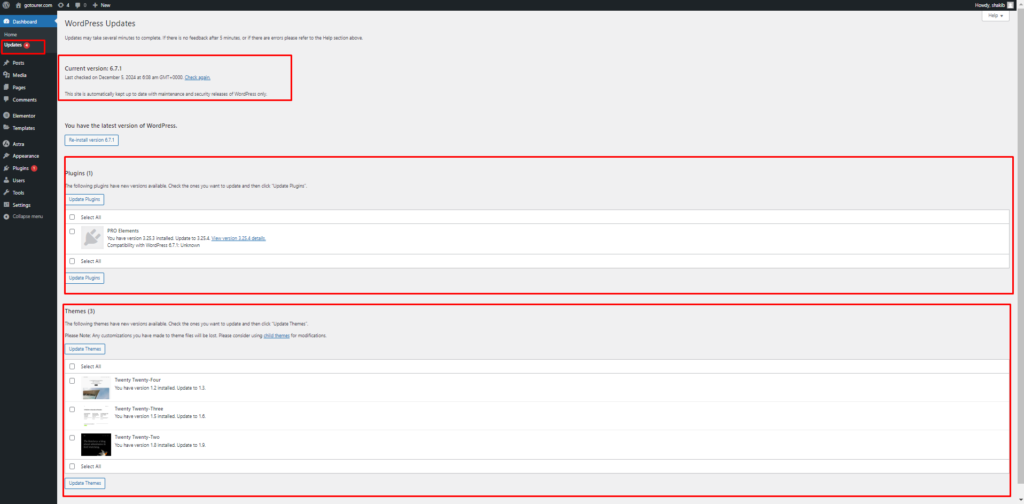Open the updates indicator showing 4 in admin bar
Image resolution: width=1024 pixels, height=504 pixels.
click(x=63, y=5)
